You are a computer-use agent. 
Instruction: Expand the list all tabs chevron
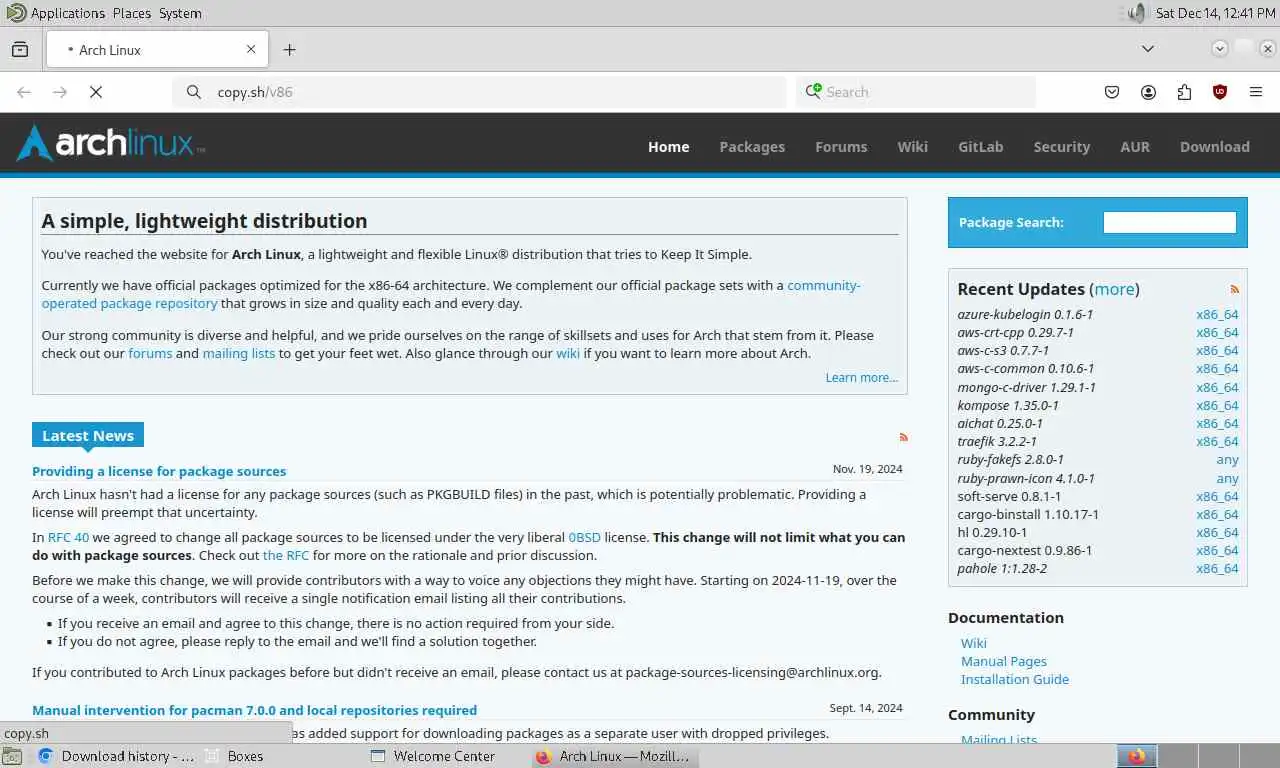coord(1148,49)
